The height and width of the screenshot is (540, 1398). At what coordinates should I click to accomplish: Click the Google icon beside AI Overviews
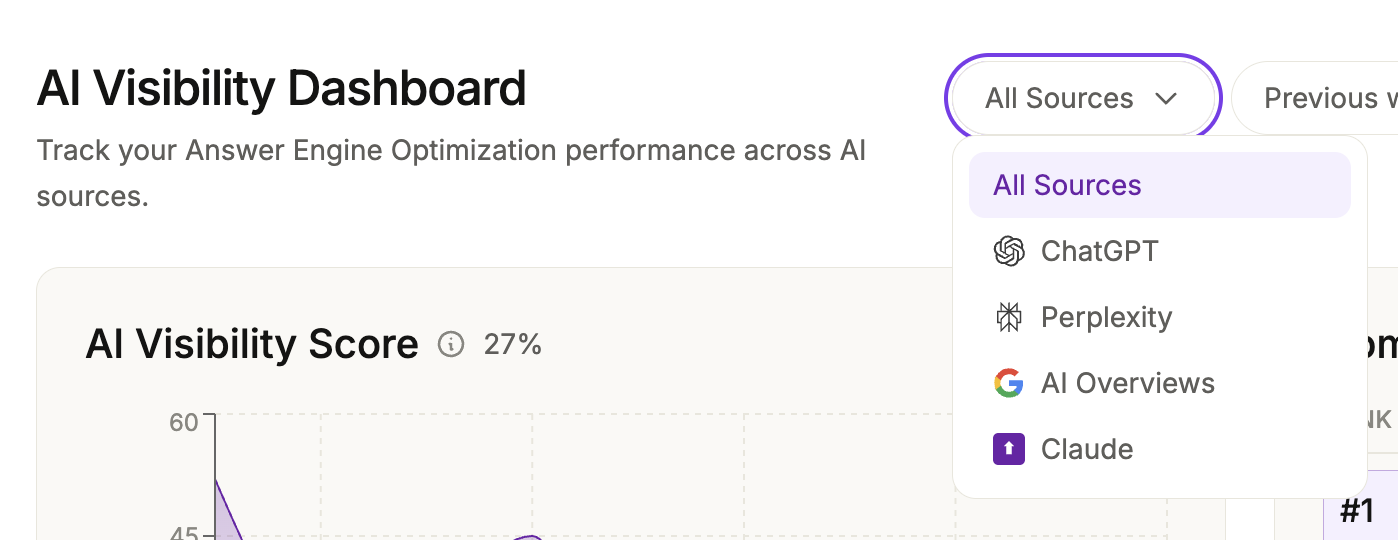tap(1009, 383)
